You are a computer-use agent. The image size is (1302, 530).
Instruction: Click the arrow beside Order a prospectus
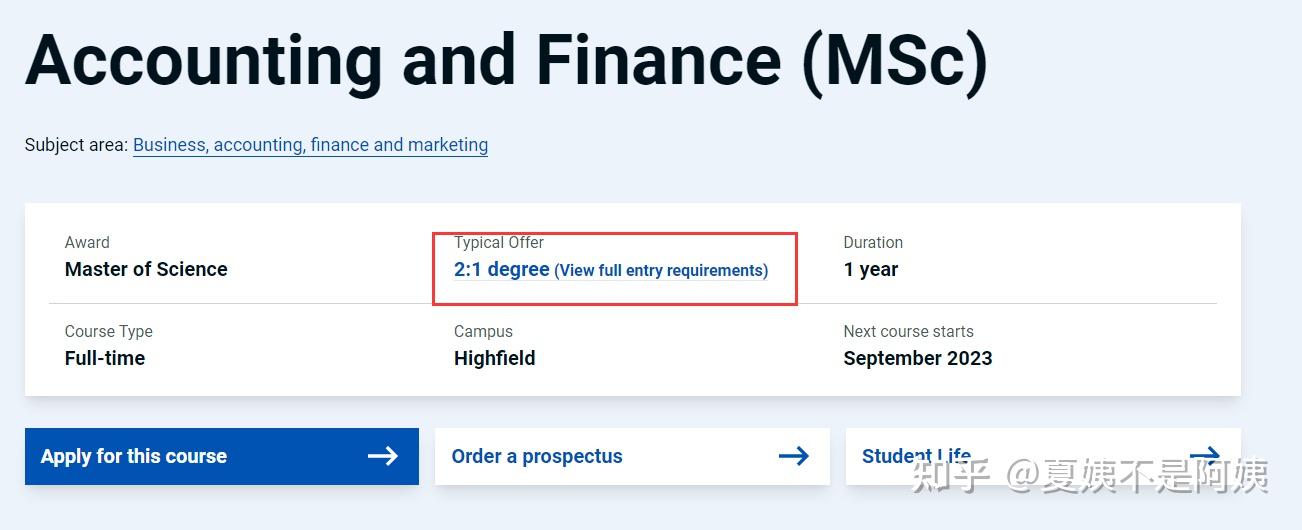coord(793,456)
